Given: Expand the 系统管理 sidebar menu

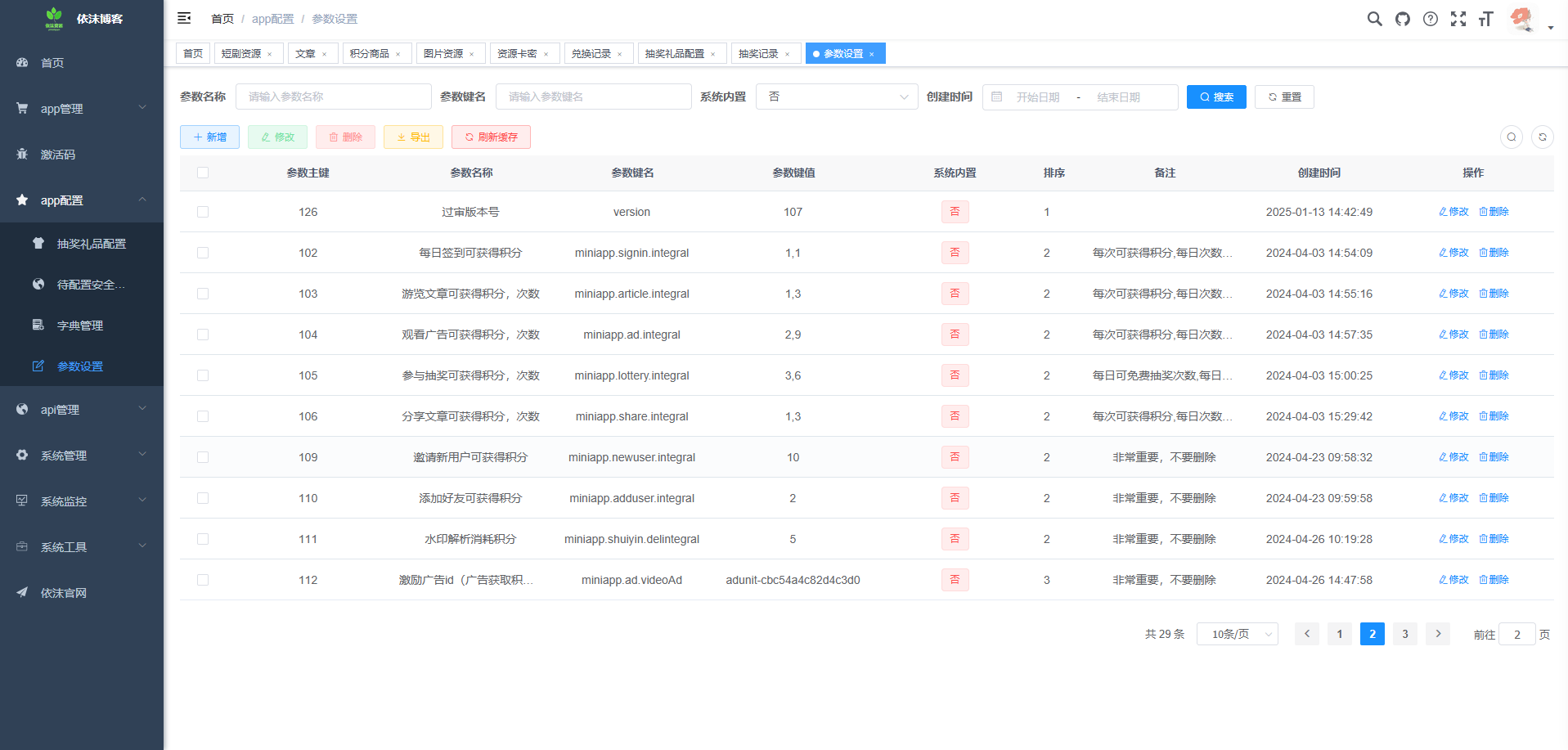Looking at the screenshot, I should 82,456.
